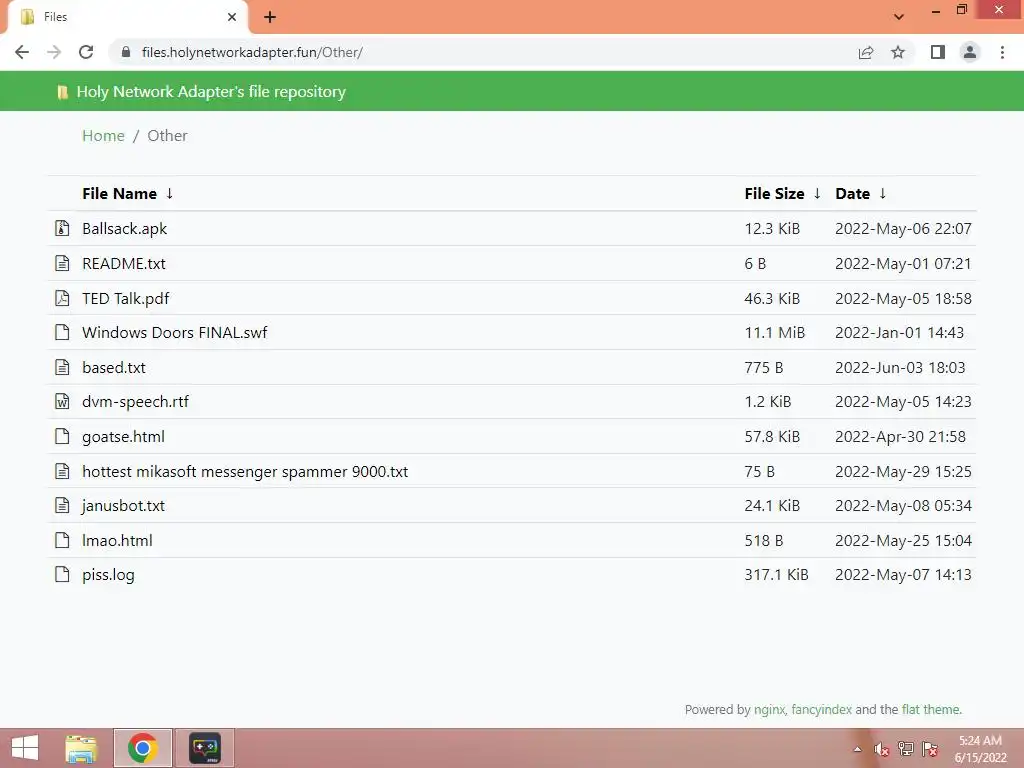The height and width of the screenshot is (768, 1024).
Task: Click the archive icon beside Ballsack.apk
Action: pos(62,229)
